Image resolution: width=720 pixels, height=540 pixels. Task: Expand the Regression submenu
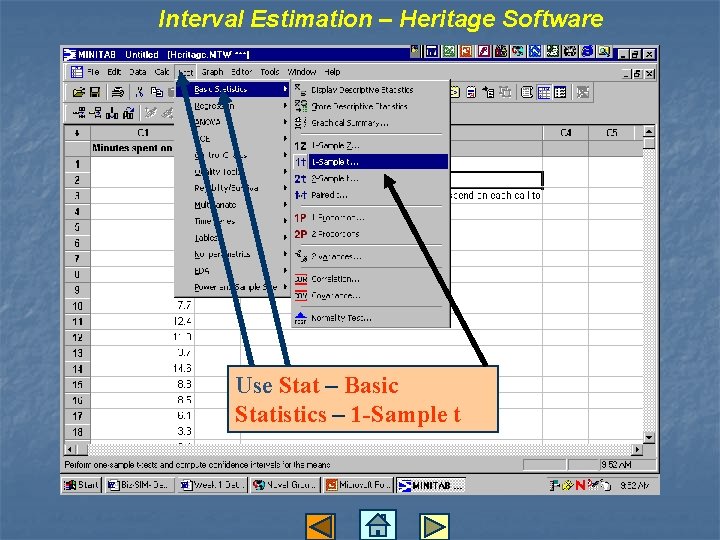(x=232, y=106)
